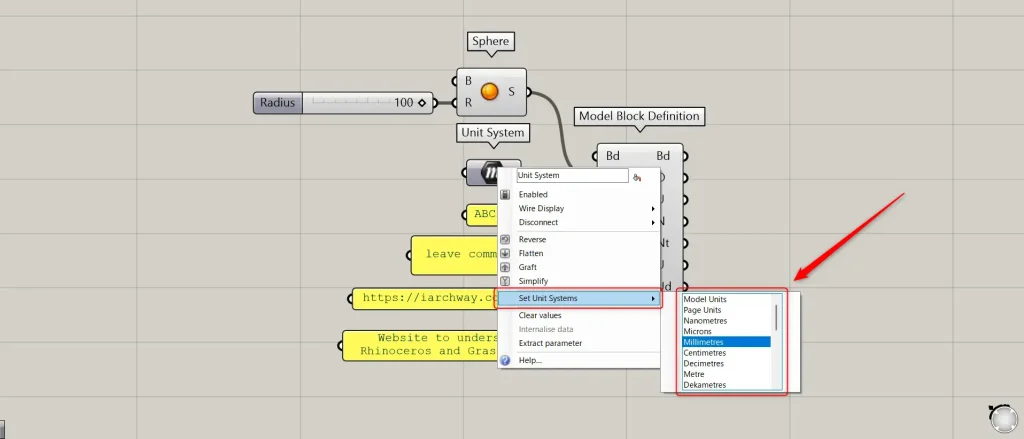Click the 'Website to unders' yellow panel
The image size is (1024, 439).
422,344
